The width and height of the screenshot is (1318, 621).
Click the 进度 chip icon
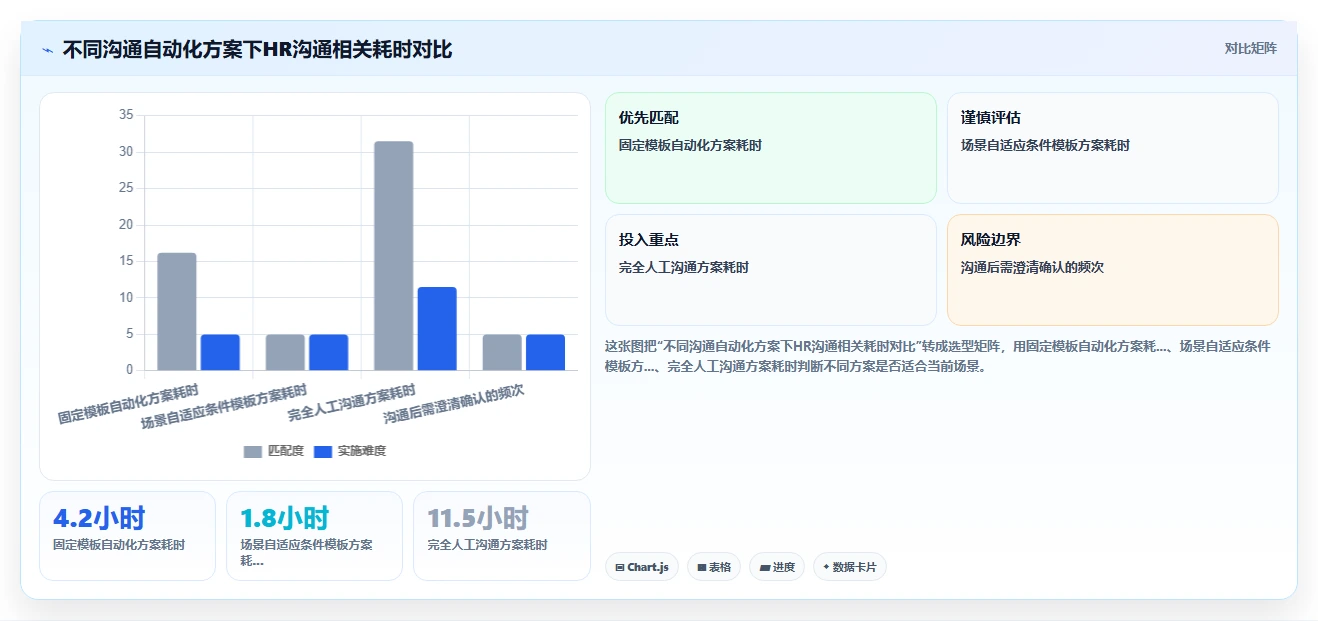click(x=764, y=567)
